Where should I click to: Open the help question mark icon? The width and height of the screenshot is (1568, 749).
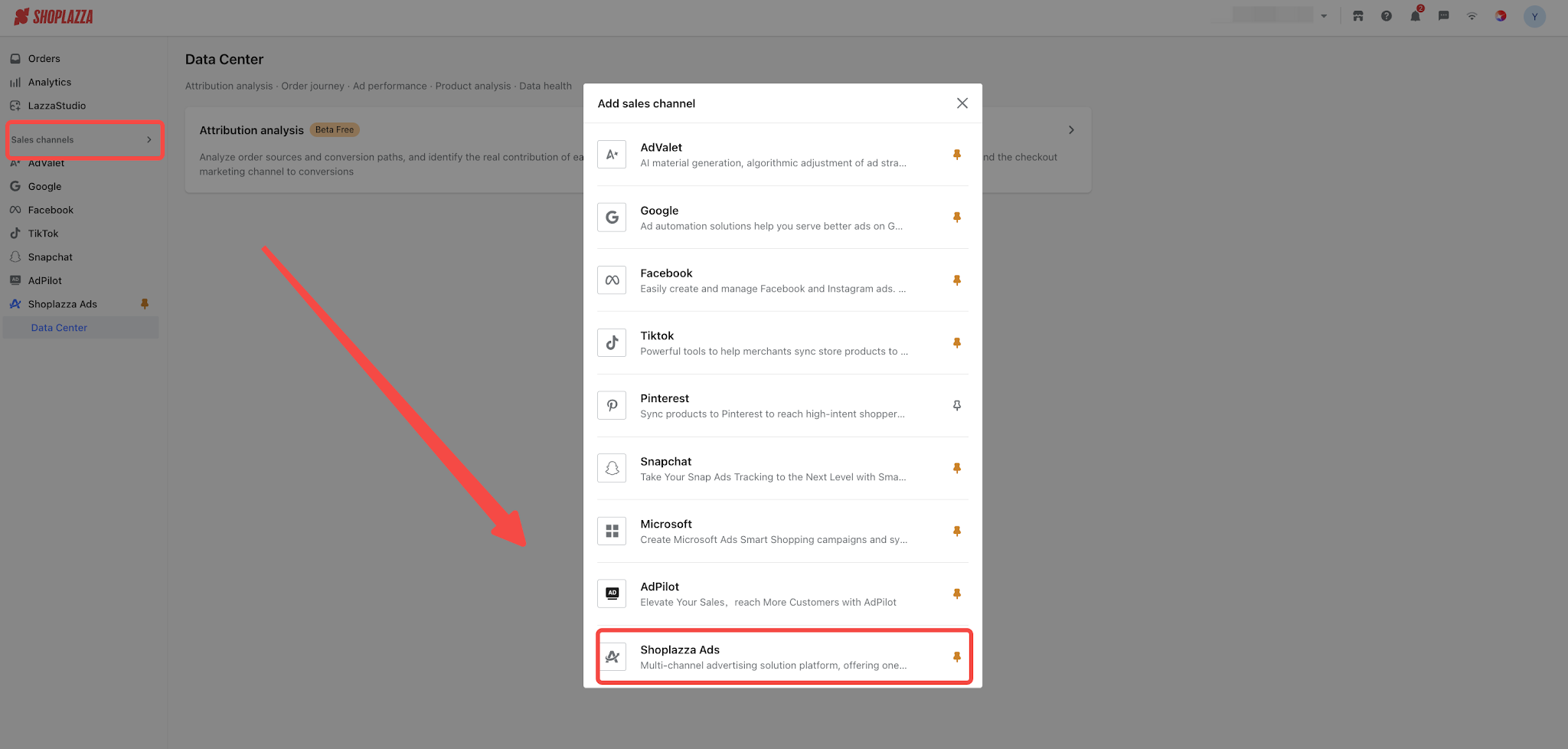[x=1387, y=16]
